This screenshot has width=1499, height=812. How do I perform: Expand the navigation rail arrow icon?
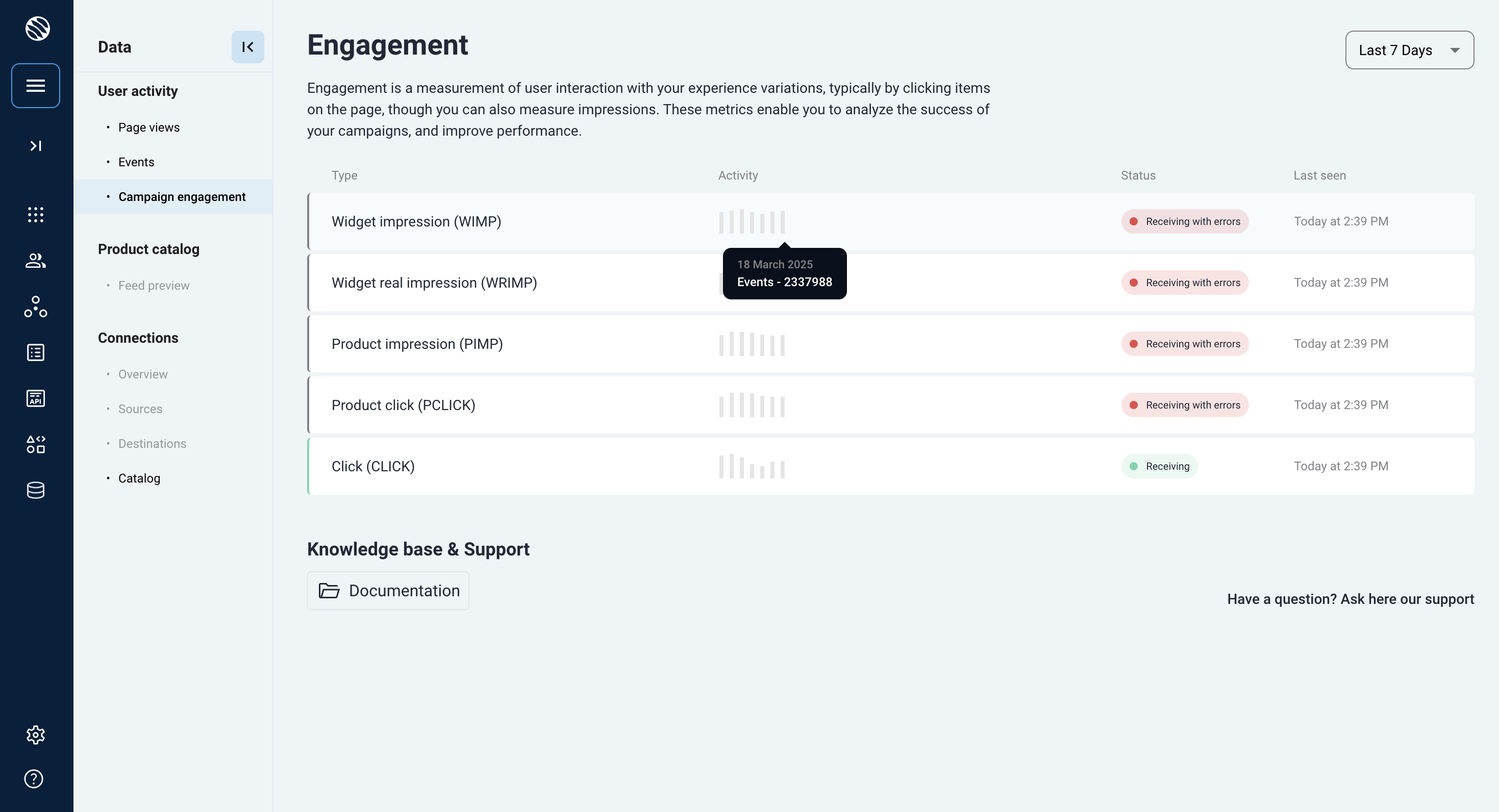click(x=36, y=145)
